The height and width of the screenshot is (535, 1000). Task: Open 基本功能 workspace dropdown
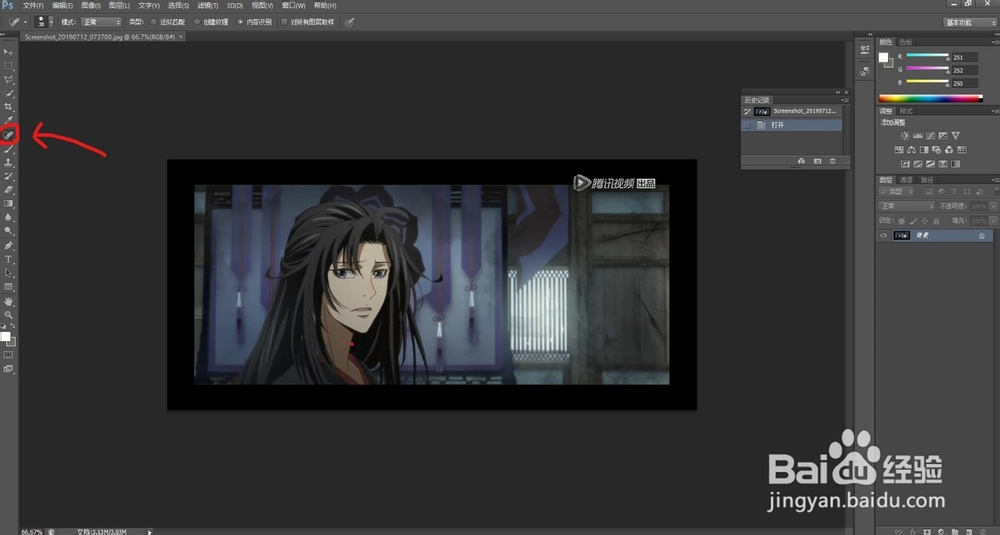pyautogui.click(x=969, y=22)
